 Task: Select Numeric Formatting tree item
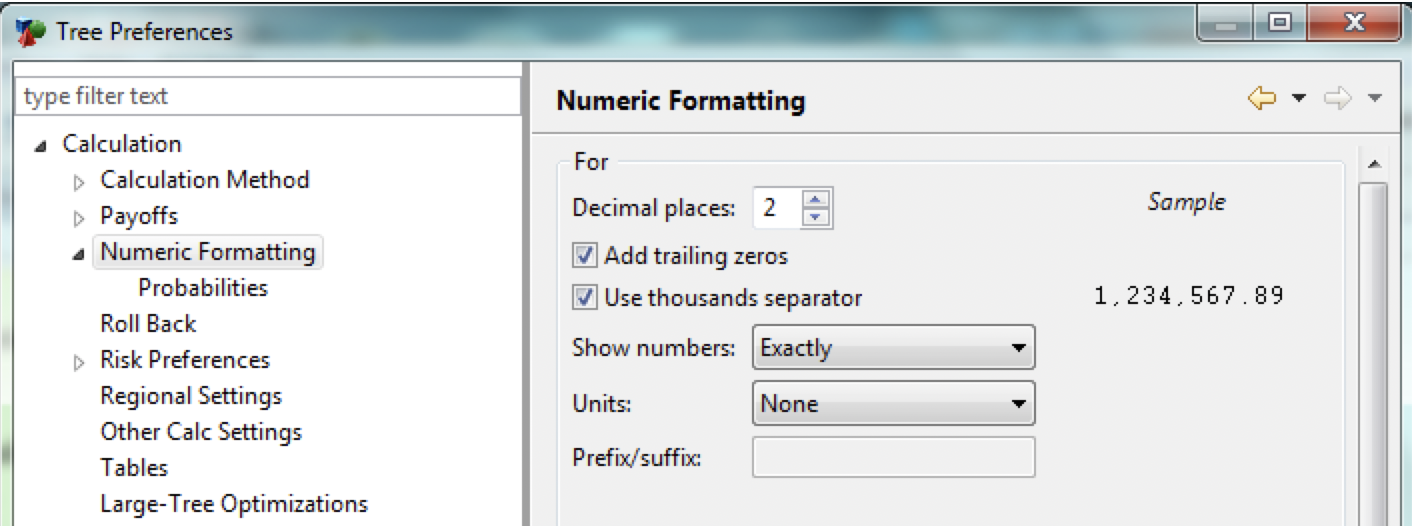click(x=208, y=252)
